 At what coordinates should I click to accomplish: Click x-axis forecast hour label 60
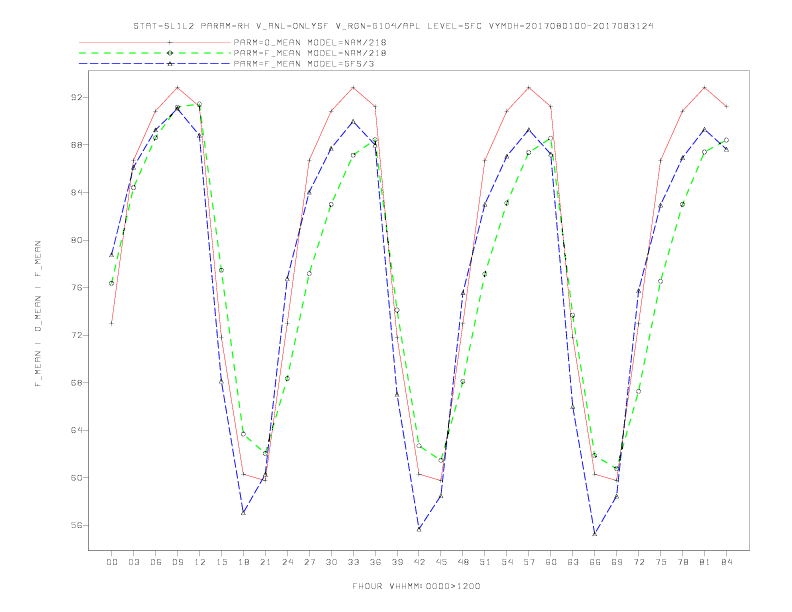551,562
